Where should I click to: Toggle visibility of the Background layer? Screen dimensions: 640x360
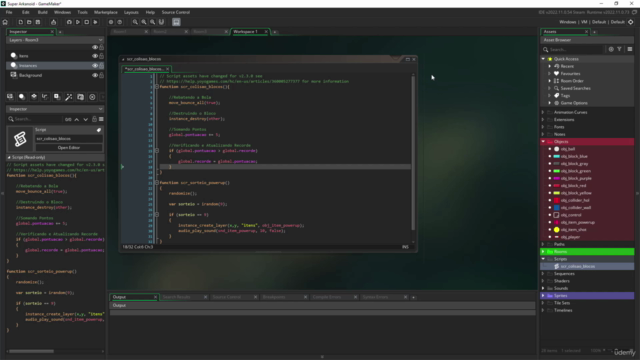95,76
